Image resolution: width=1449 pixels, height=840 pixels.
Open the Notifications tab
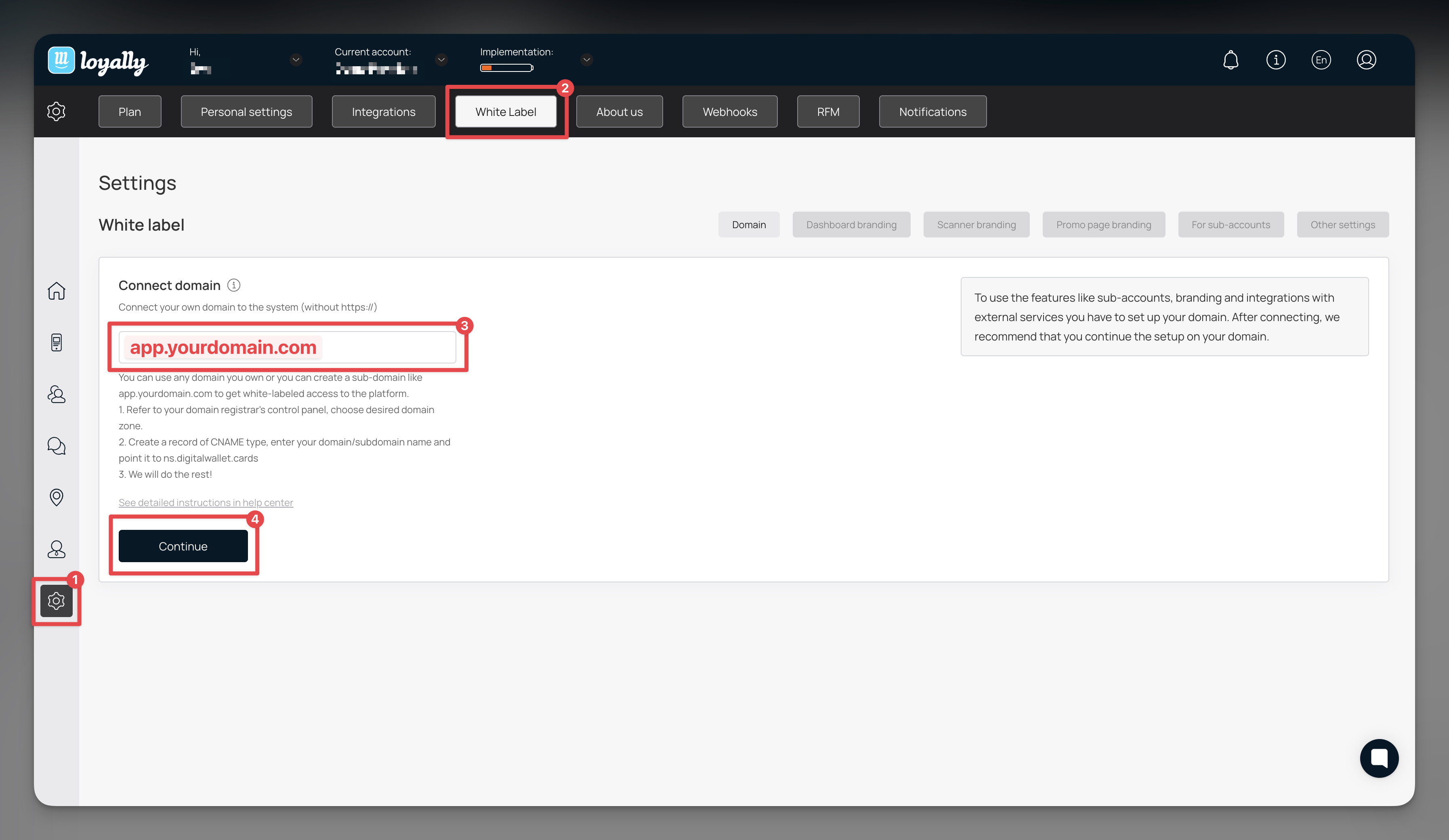point(932,111)
